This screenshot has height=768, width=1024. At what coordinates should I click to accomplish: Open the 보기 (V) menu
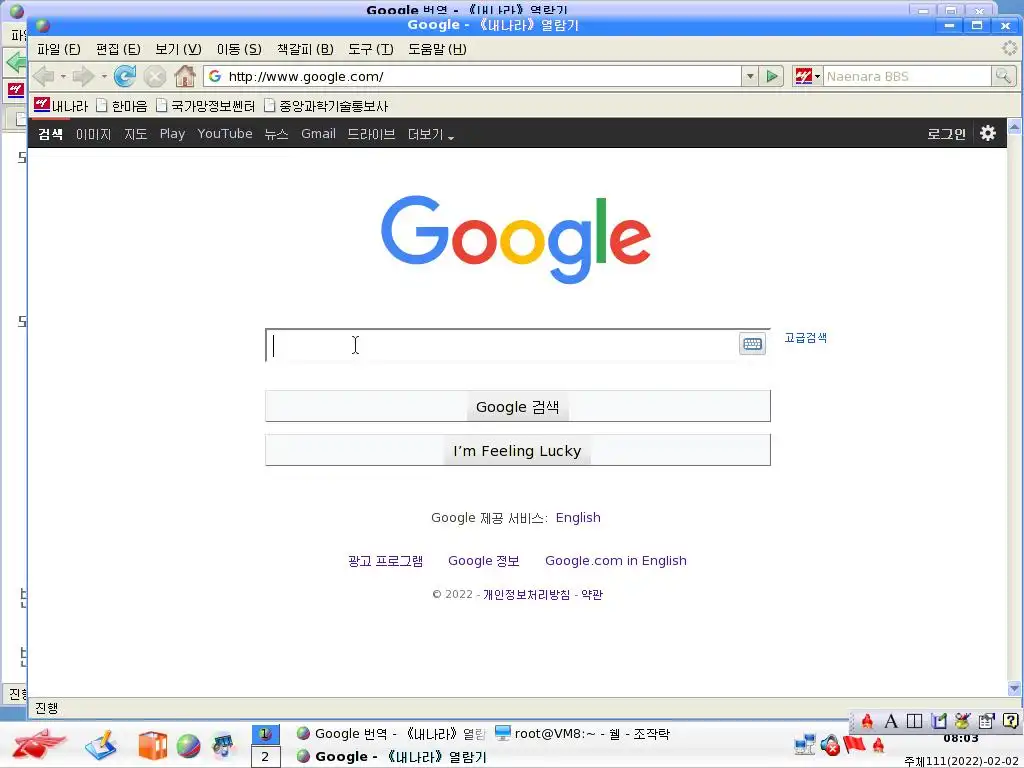tap(178, 49)
